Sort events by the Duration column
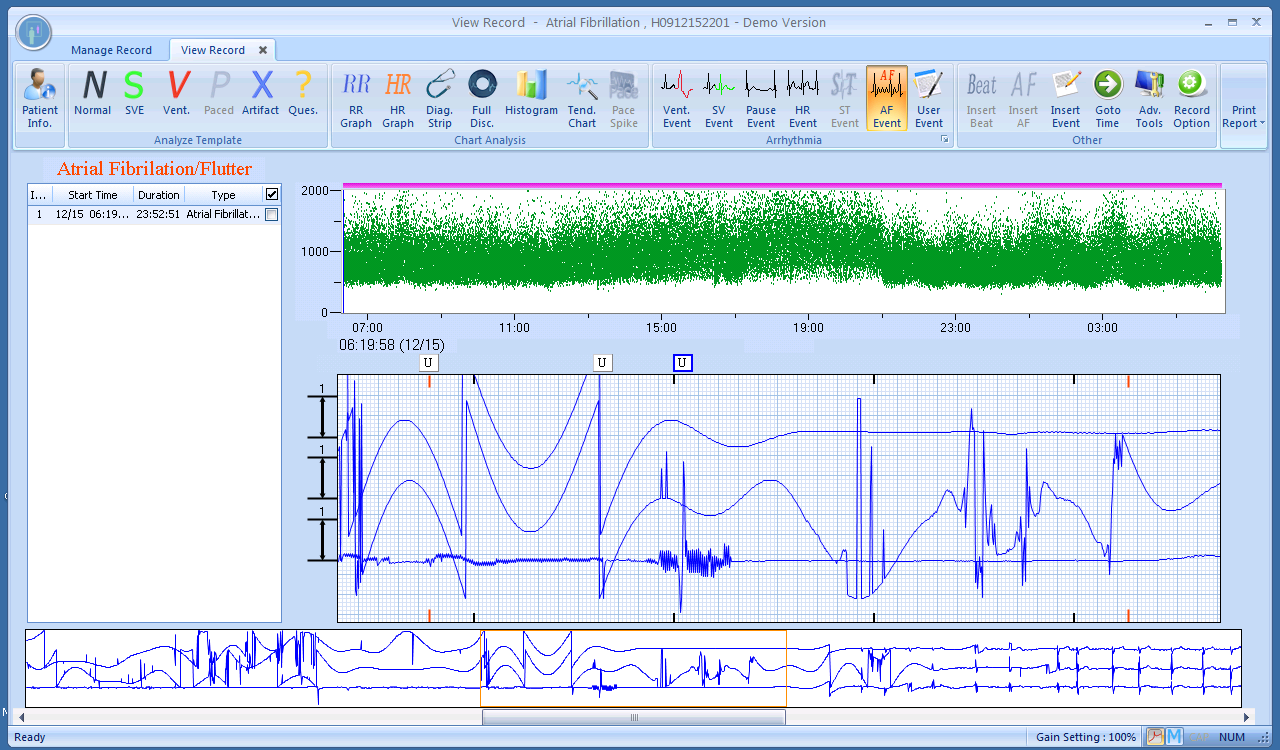The image size is (1280, 750). click(x=159, y=195)
